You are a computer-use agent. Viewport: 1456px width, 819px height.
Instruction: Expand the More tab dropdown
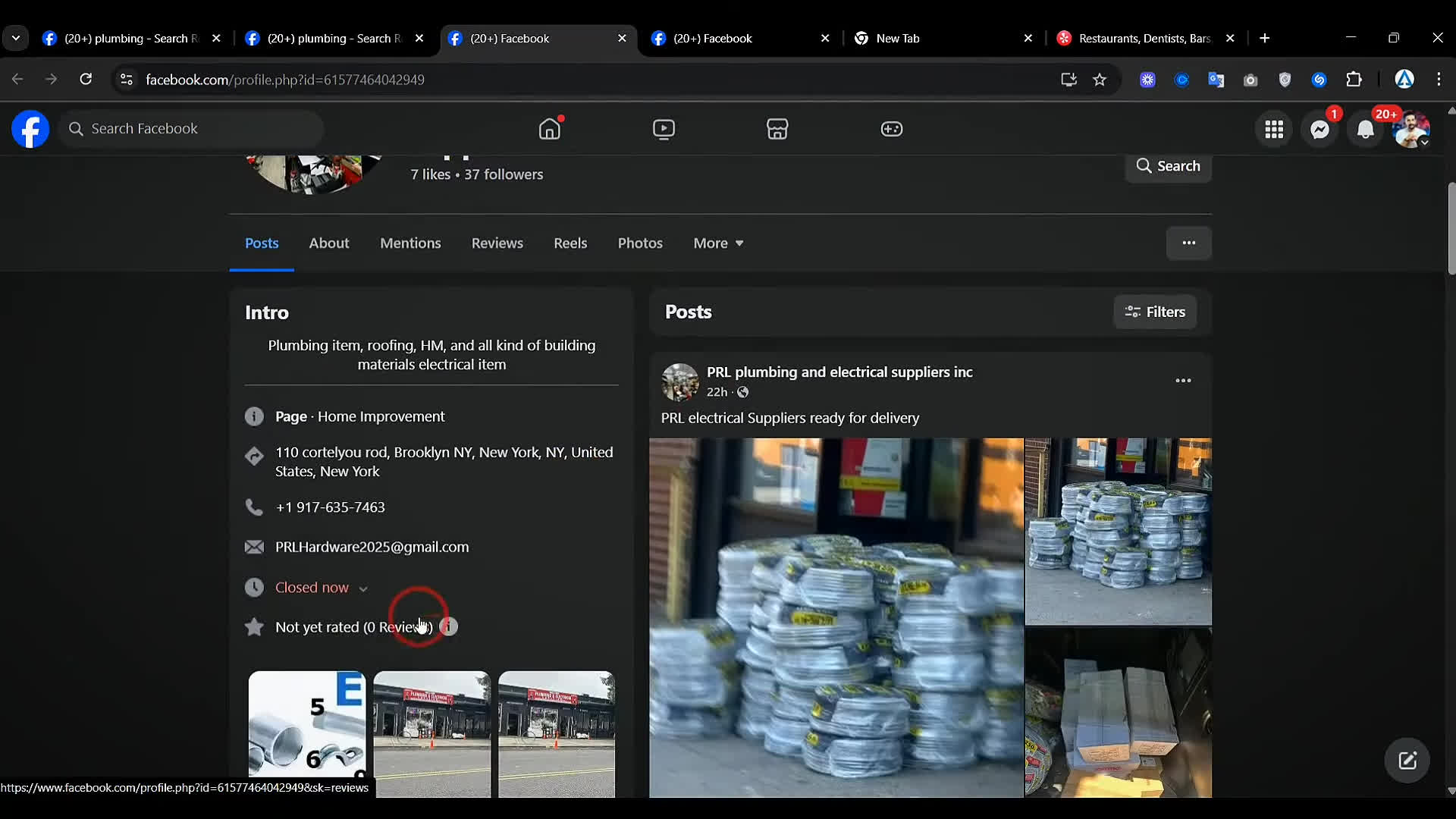(718, 243)
